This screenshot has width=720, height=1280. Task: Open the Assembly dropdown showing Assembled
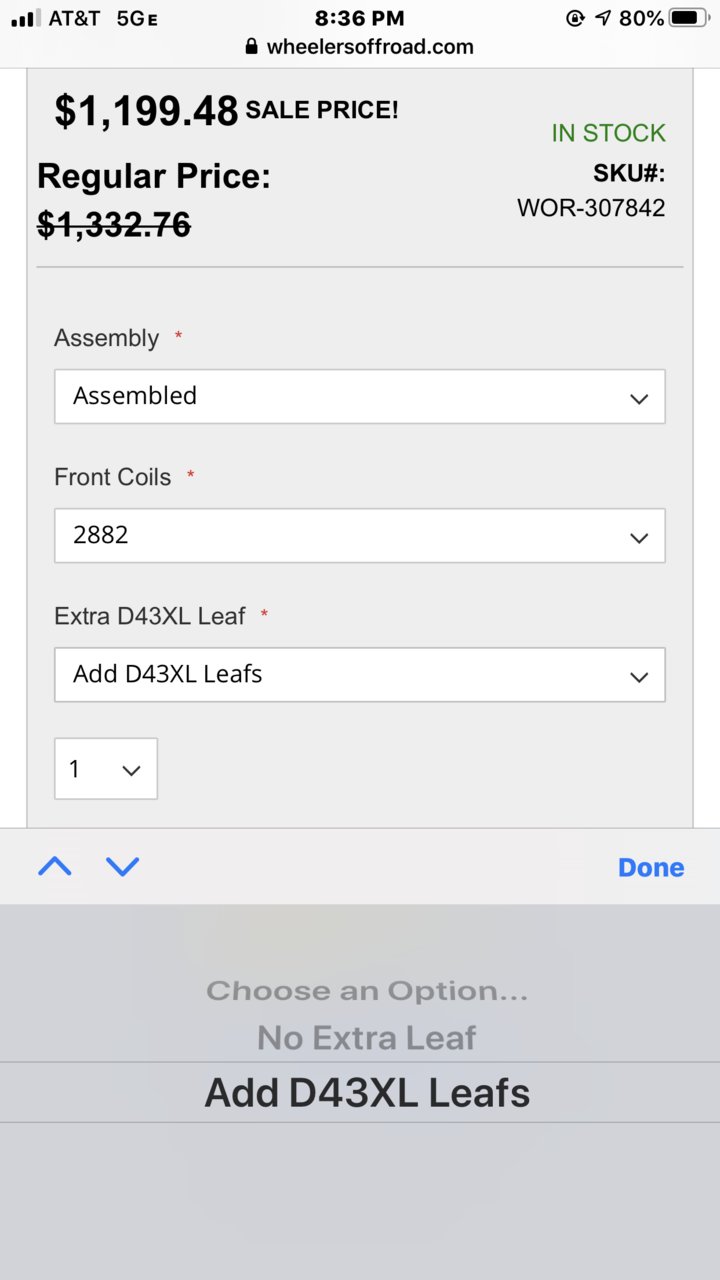click(x=360, y=396)
